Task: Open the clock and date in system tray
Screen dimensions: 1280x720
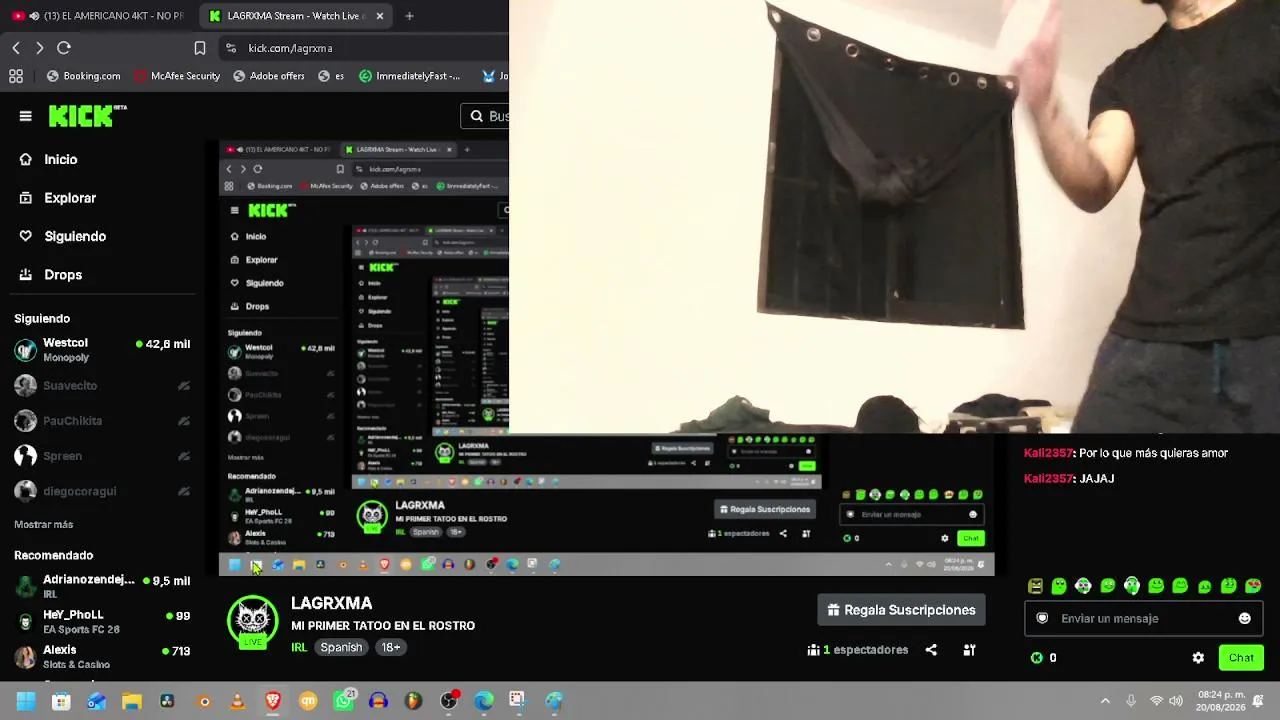Action: coord(1222,701)
